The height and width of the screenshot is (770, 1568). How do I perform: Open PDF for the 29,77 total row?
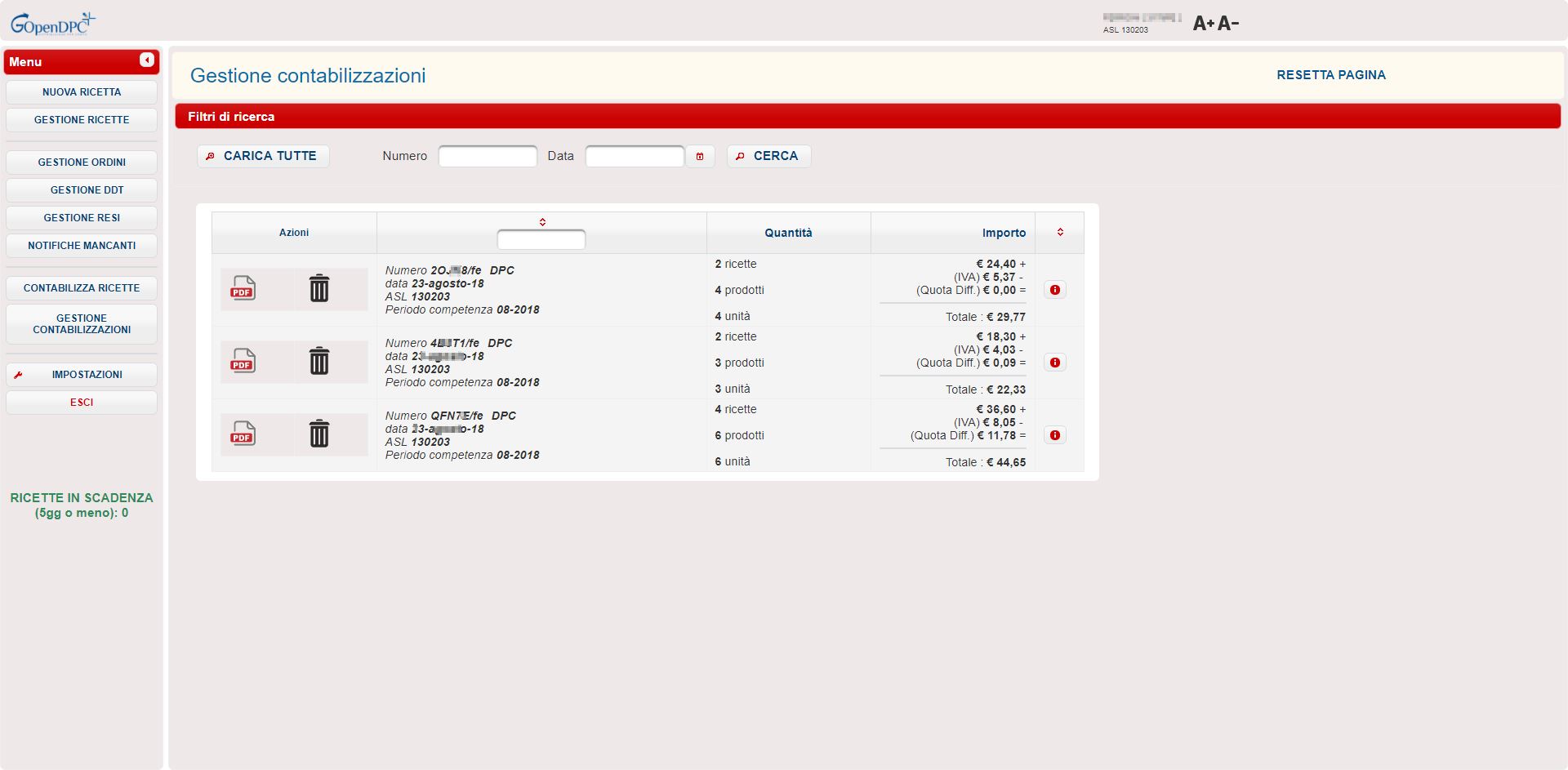click(243, 289)
